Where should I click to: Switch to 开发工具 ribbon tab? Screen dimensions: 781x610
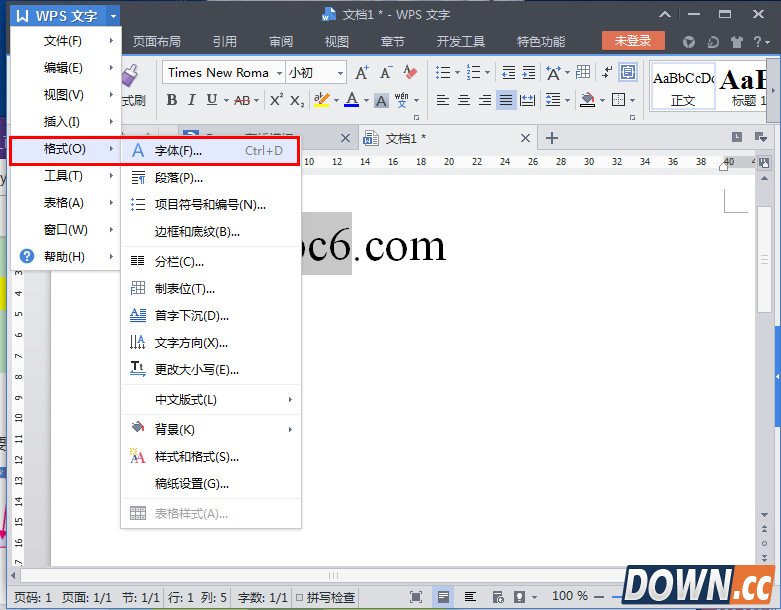(x=461, y=41)
